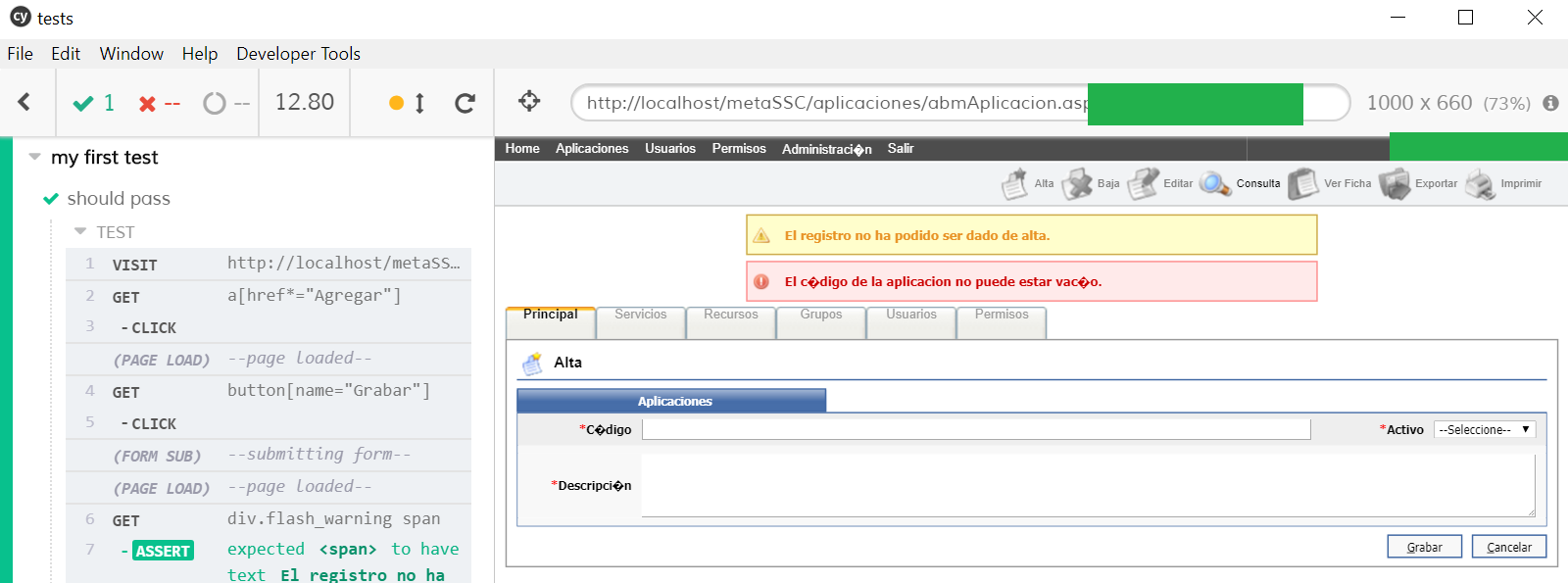This screenshot has width=1568, height=583.
Task: Select the second CLICK command, step 5
Action: point(269,423)
